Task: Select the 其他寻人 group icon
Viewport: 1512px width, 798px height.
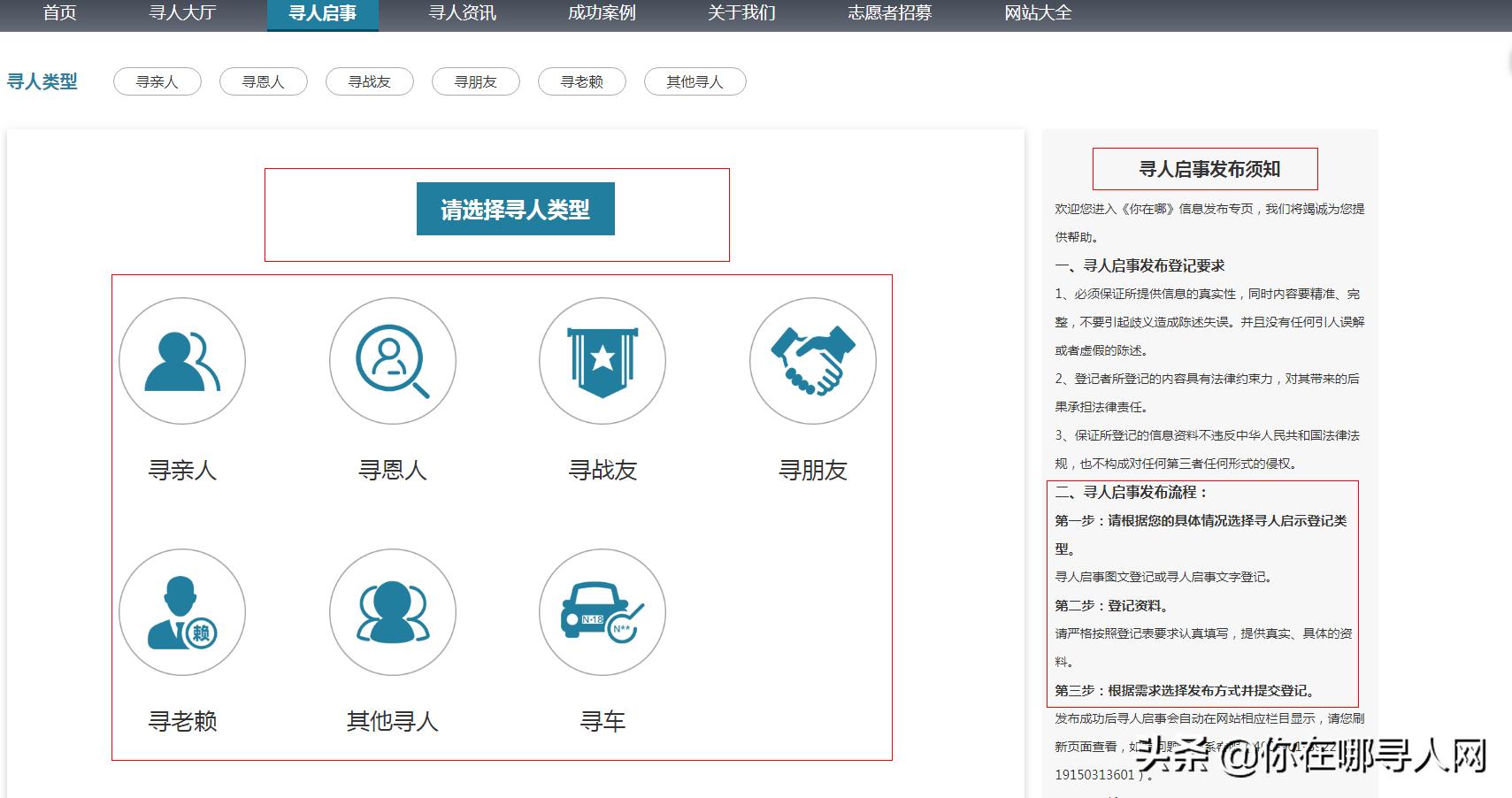Action: (392, 611)
